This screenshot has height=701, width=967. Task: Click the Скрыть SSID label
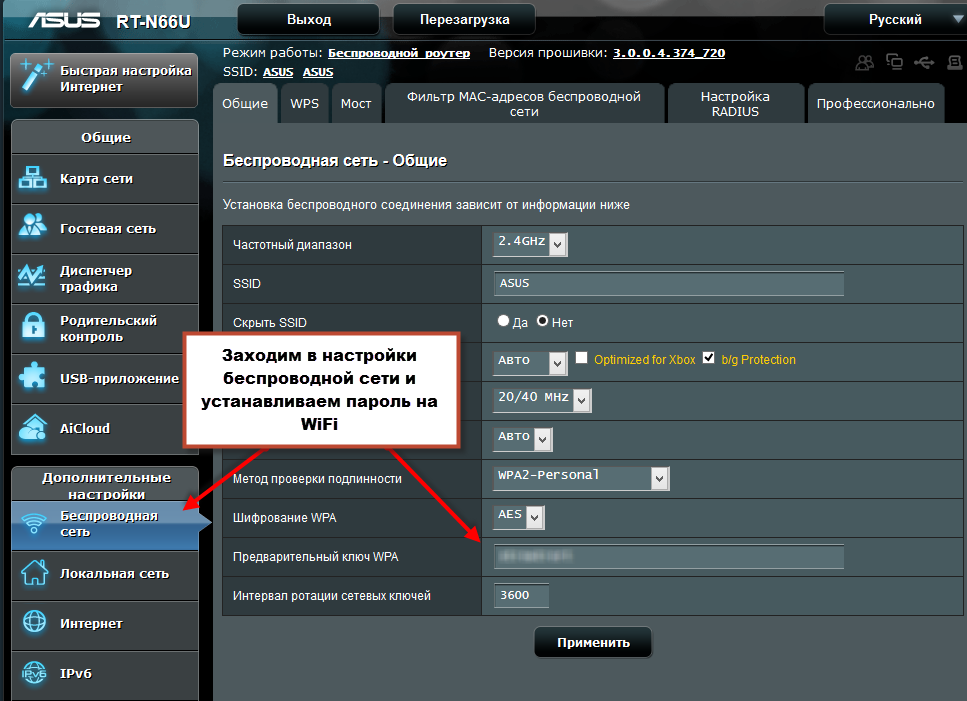[x=270, y=322]
